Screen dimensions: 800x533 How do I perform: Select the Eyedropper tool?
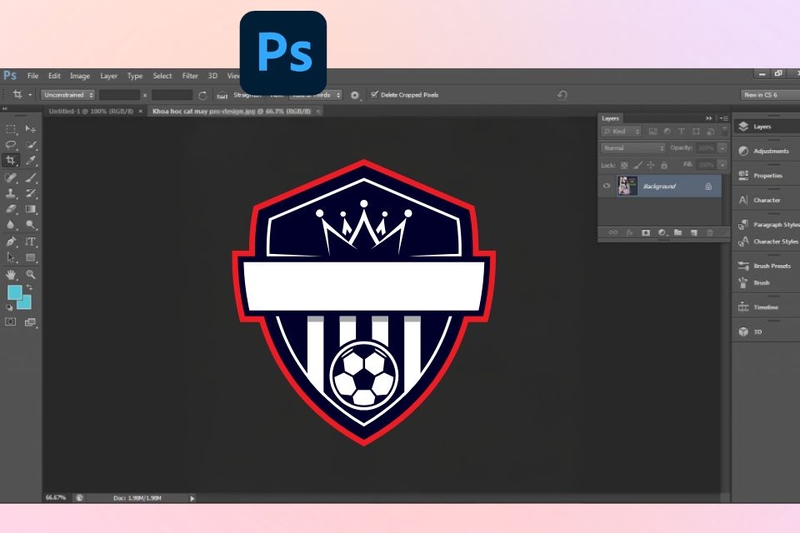[x=31, y=161]
